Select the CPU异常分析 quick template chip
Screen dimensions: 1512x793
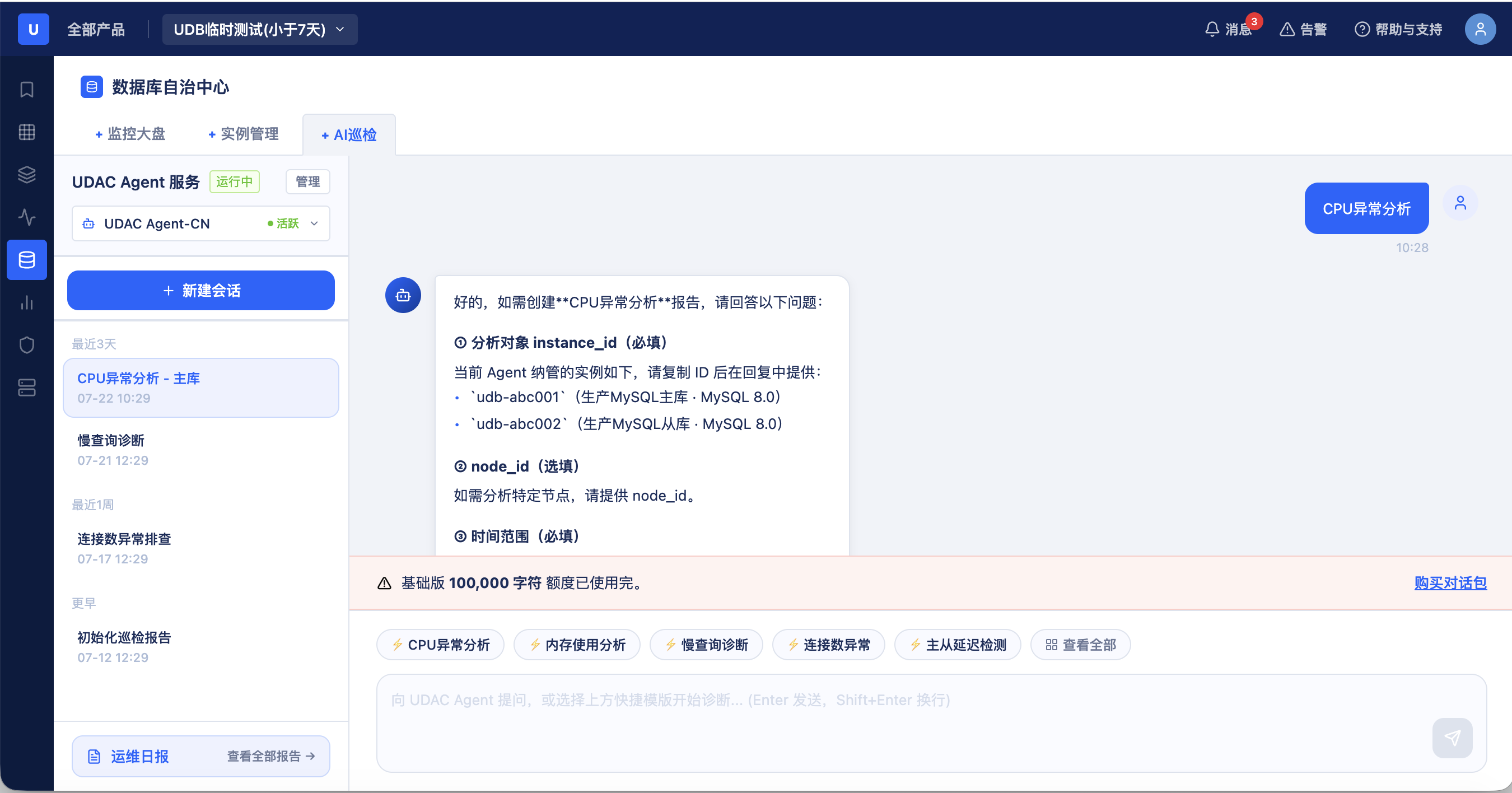[x=441, y=645]
